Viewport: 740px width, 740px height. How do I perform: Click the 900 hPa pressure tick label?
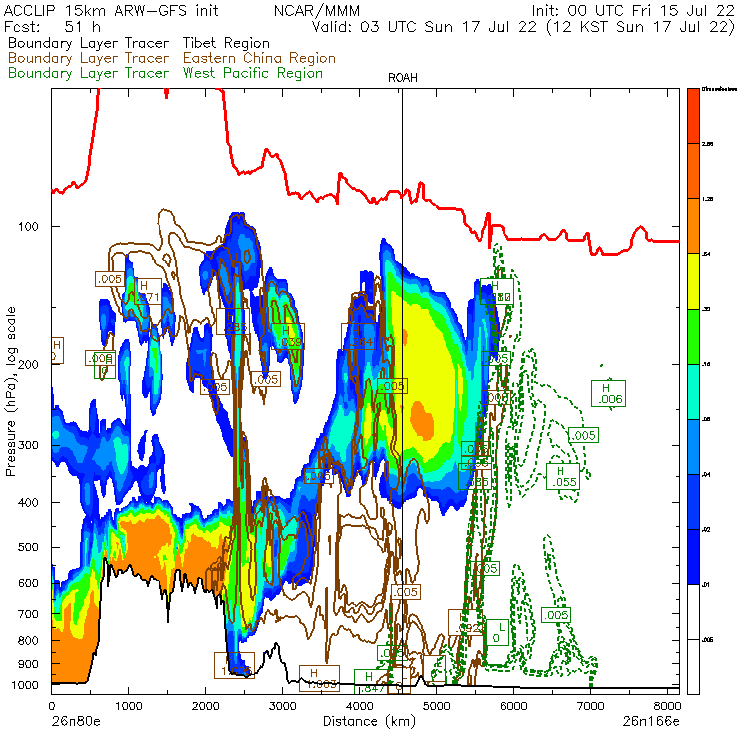click(x=28, y=664)
